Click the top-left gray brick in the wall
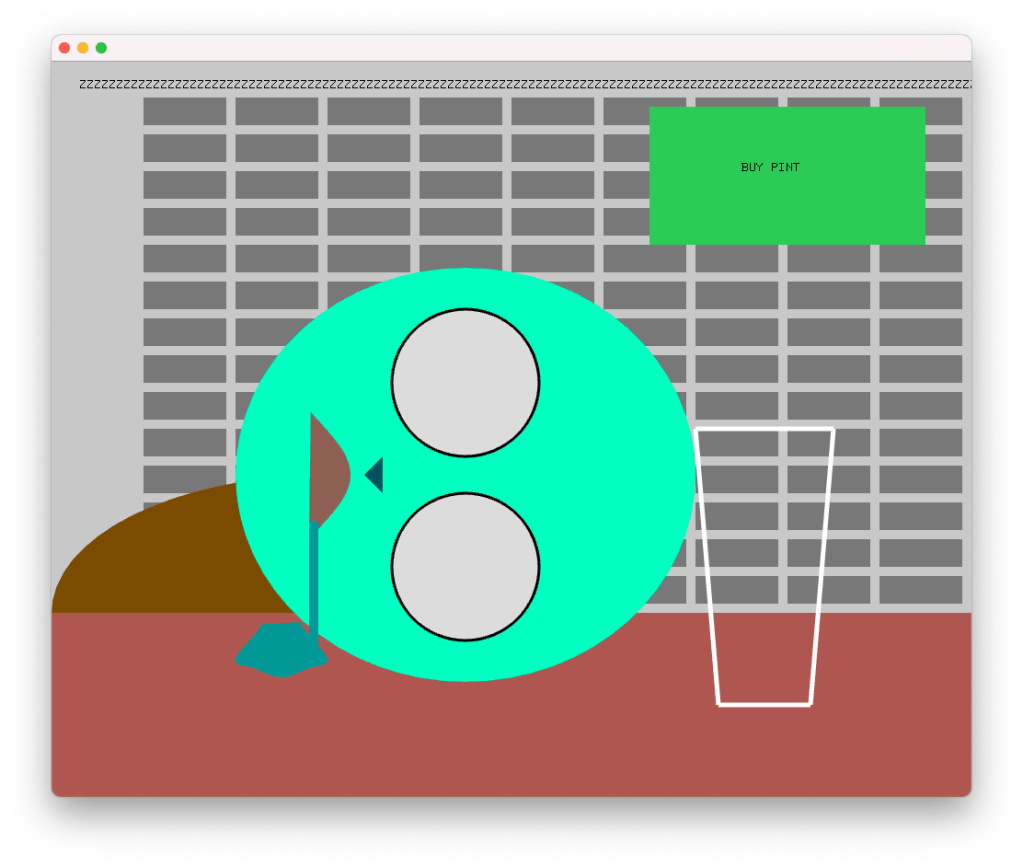Screen dimensions: 1023x865 coord(185,111)
